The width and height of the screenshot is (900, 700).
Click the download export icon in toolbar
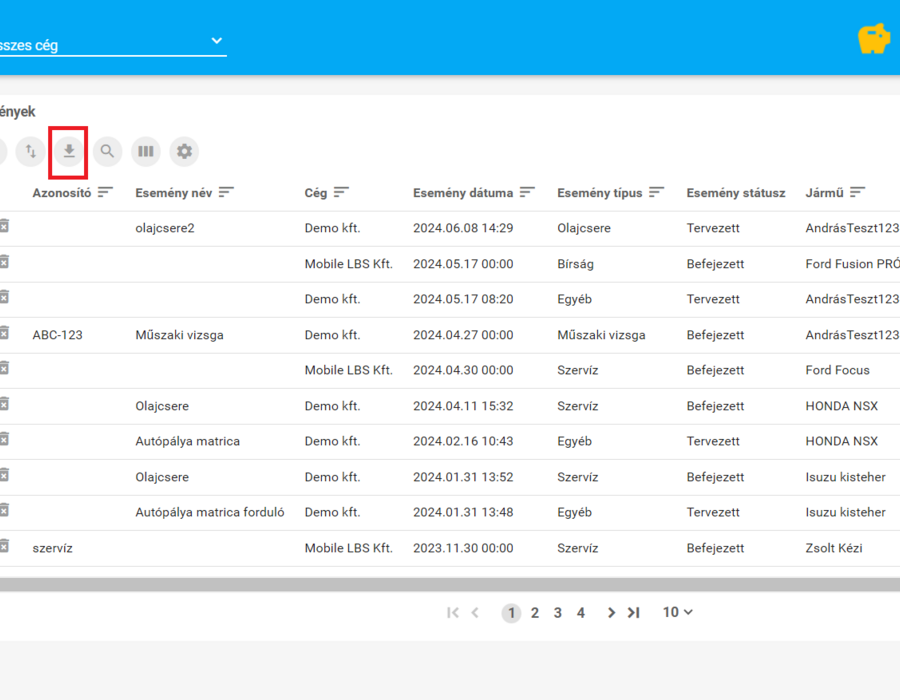point(69,151)
